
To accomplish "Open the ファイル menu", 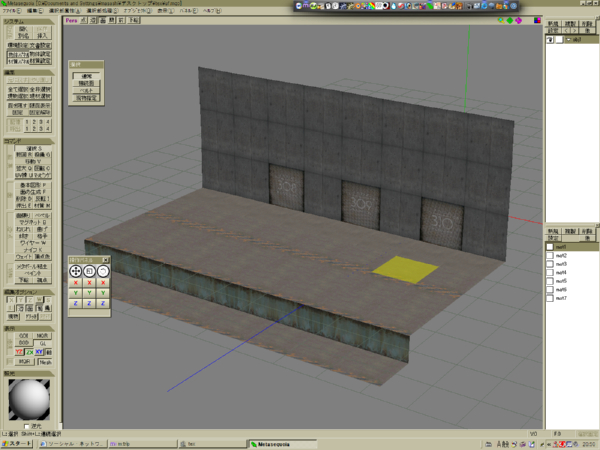I will click(12, 9).
